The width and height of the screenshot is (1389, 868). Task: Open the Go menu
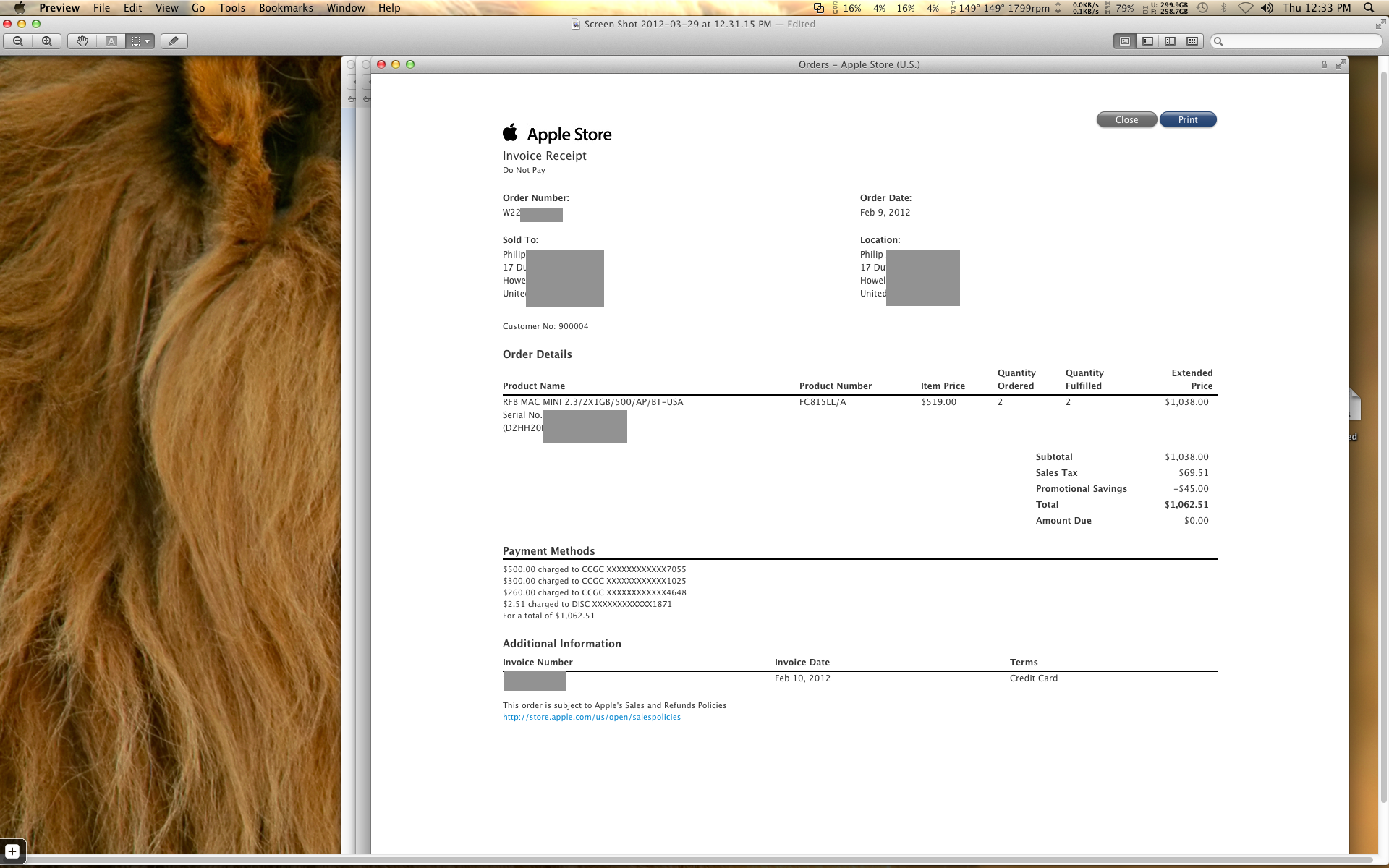click(198, 8)
